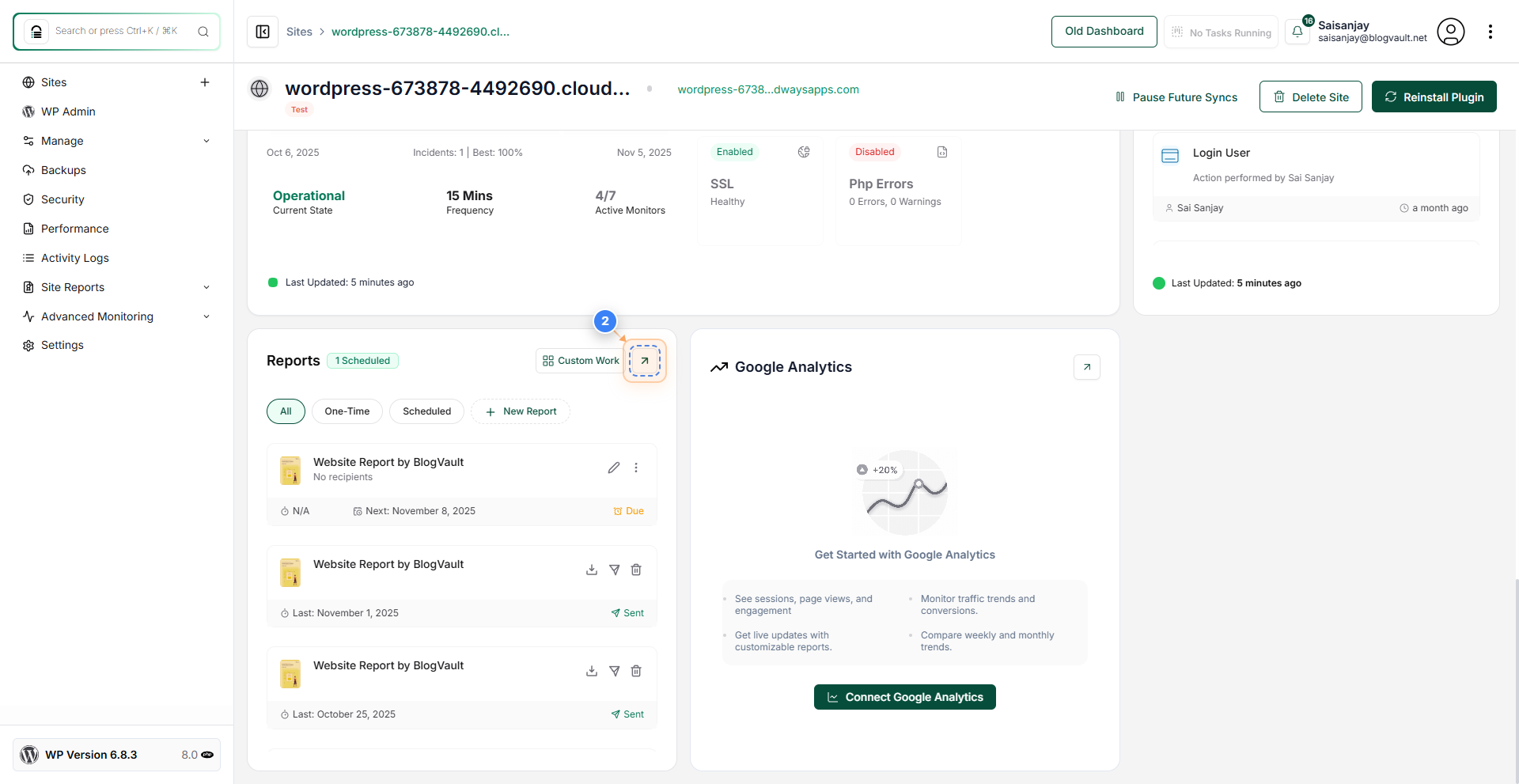Click No Tasks Running indicator
Viewport: 1519px width, 784px height.
1221,32
